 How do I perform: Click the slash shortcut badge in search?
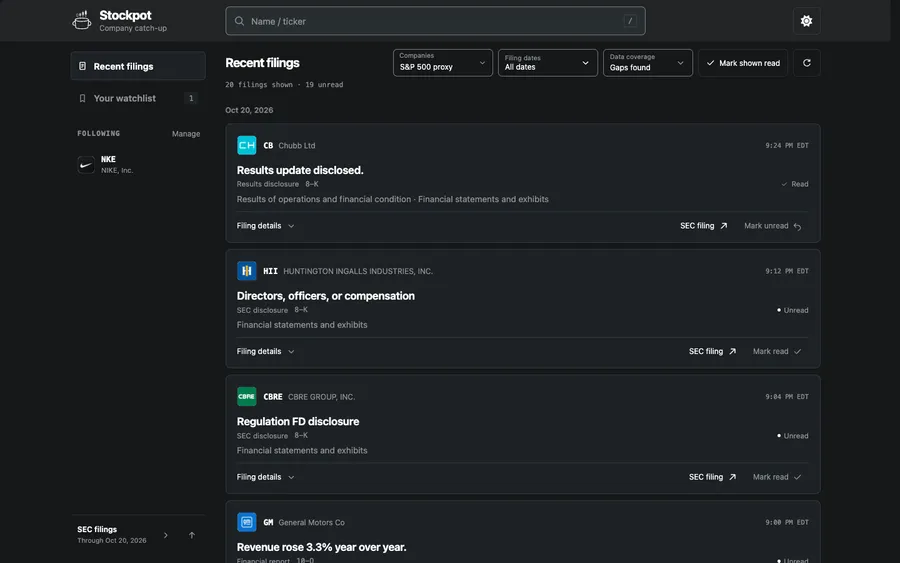coord(630,21)
